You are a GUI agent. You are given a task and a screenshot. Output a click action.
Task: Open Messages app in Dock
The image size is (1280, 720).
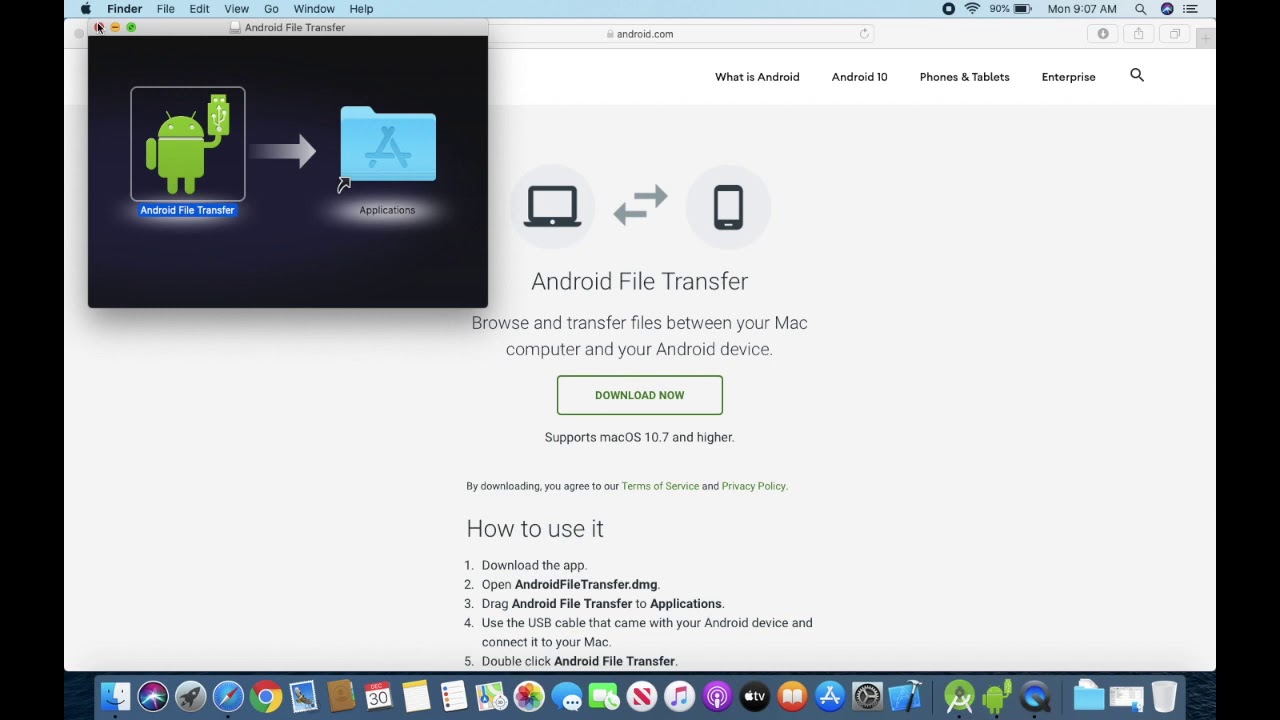click(x=567, y=696)
